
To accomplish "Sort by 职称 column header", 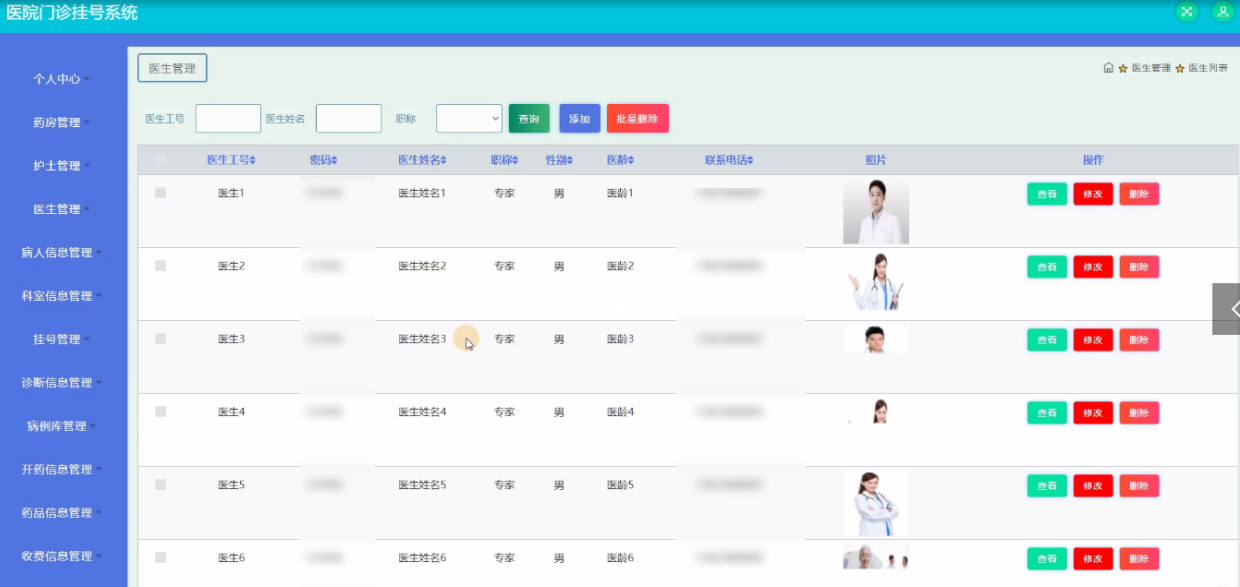I will 504,160.
